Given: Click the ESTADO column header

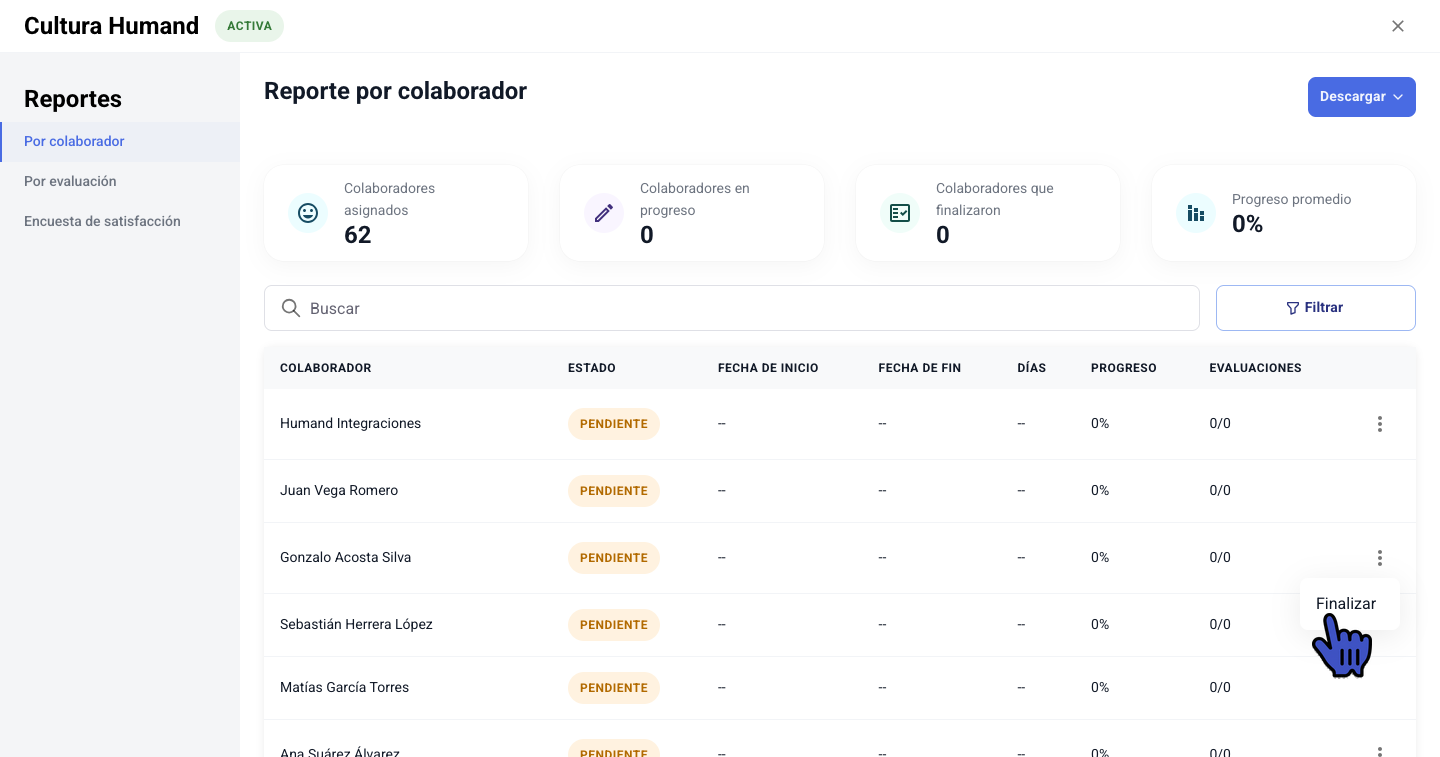Looking at the screenshot, I should point(592,368).
